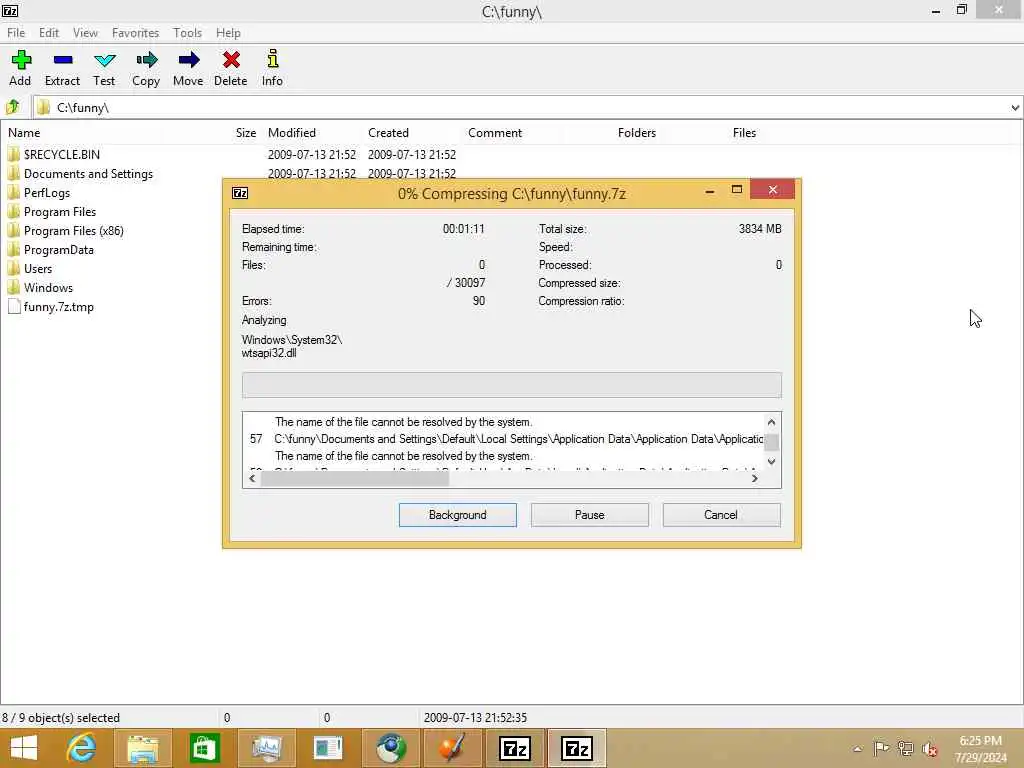Image resolution: width=1024 pixels, height=768 pixels.
Task: Click the error list vertical scrollbar thumb
Action: coord(771,442)
